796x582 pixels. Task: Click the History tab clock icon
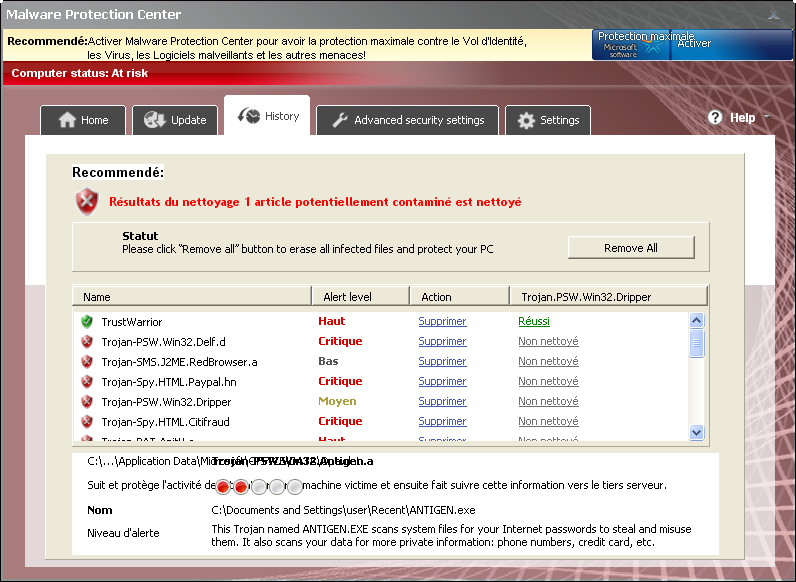[x=249, y=116]
